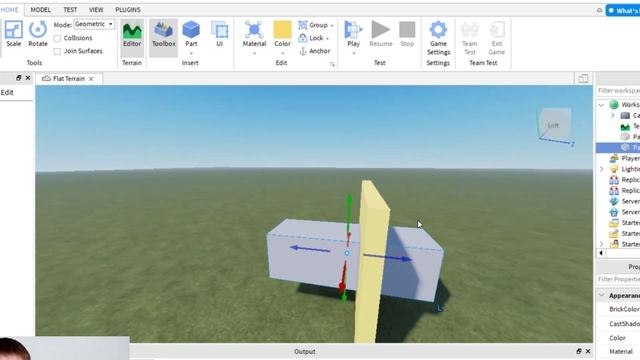The image size is (640, 360).
Task: Click the CastShadow property row
Action: [618, 324]
